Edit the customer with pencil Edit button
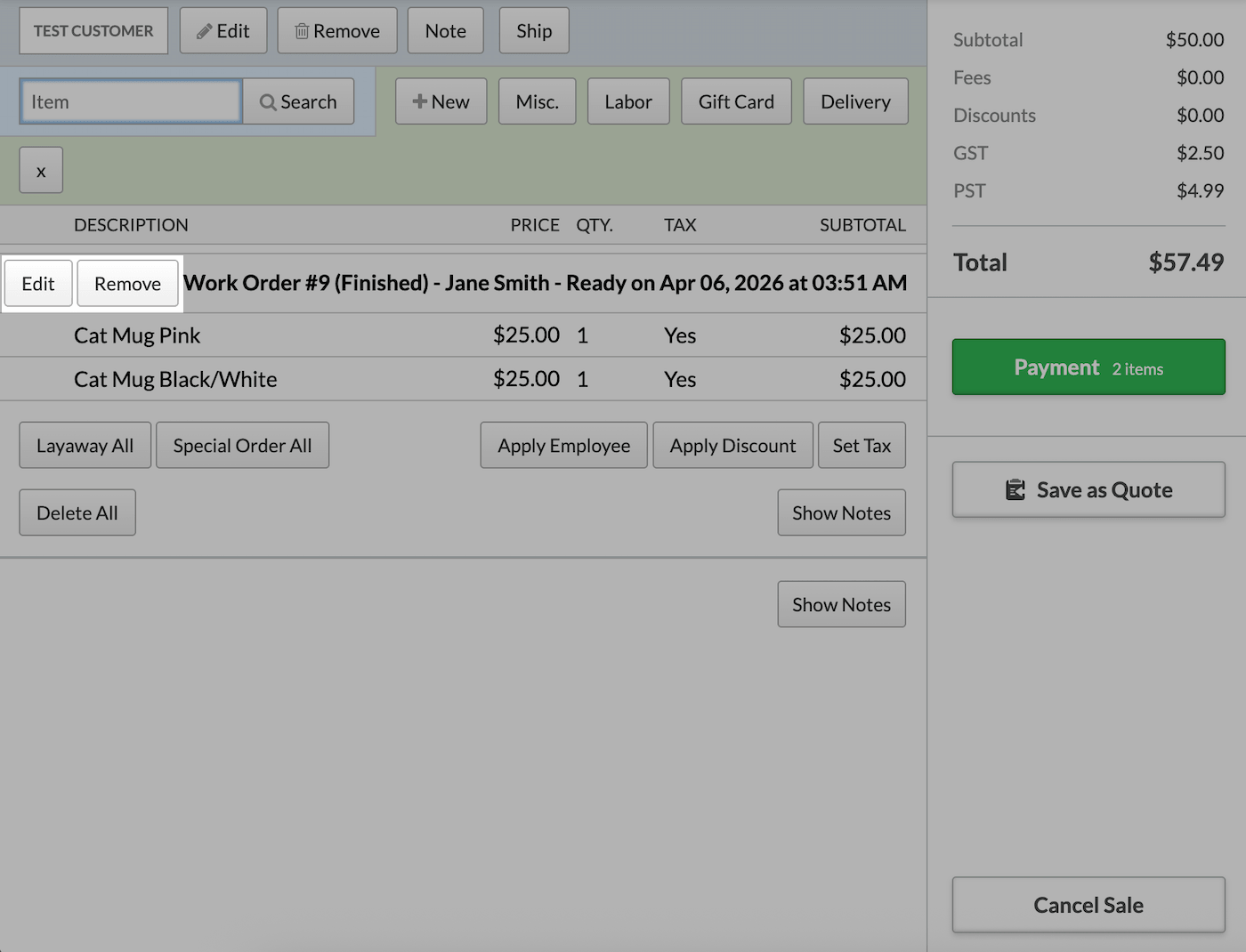The width and height of the screenshot is (1246, 952). pyautogui.click(x=223, y=31)
